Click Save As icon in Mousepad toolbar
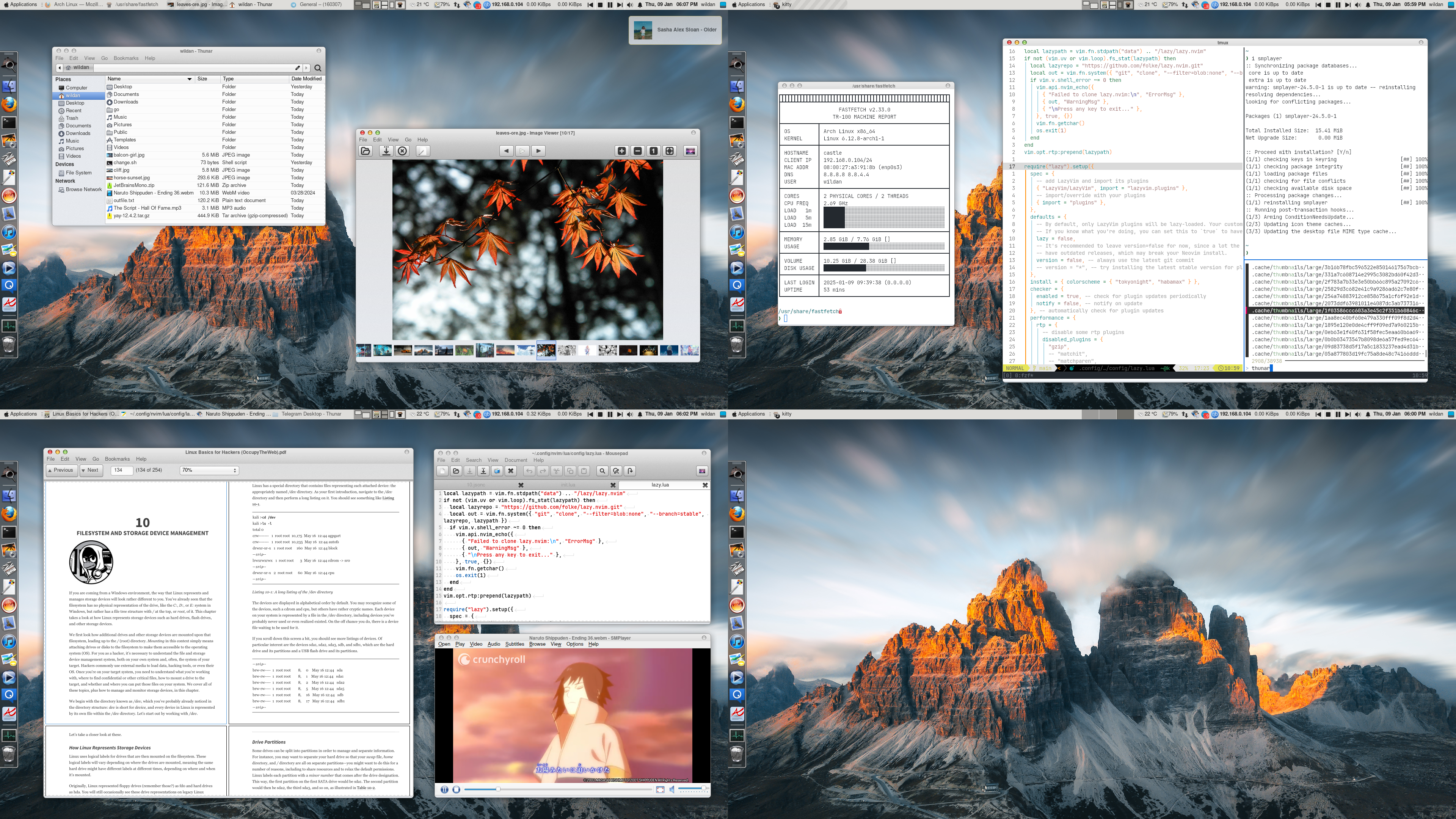 pyautogui.click(x=483, y=471)
